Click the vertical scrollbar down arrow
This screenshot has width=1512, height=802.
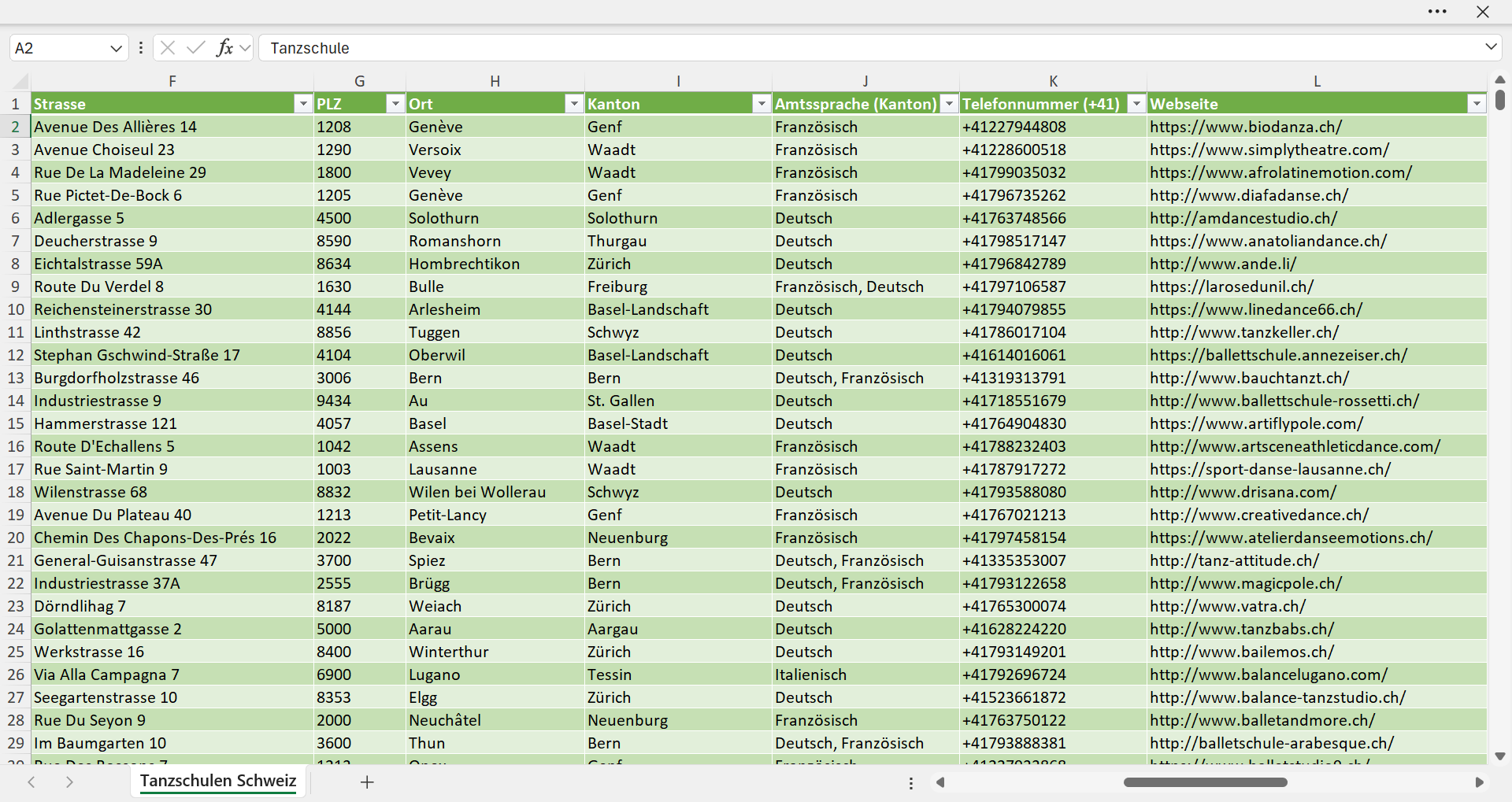(x=1500, y=756)
